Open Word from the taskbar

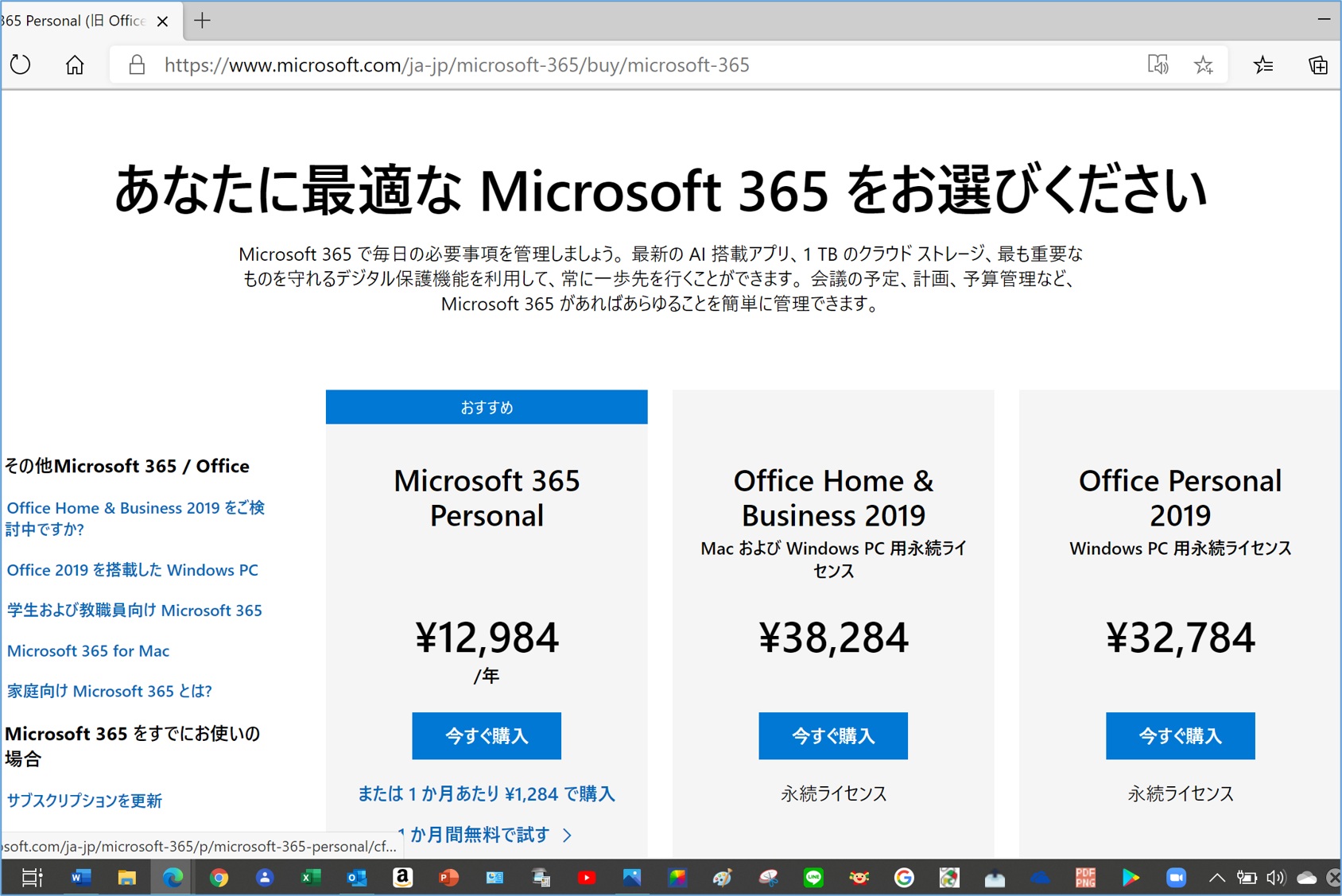point(80,878)
